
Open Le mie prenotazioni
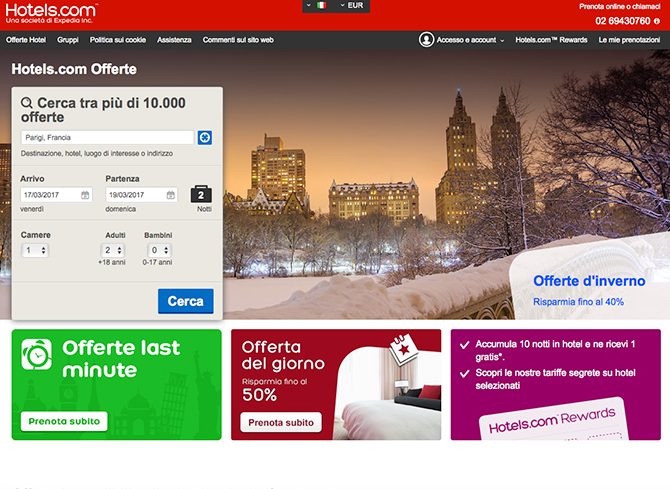[x=629, y=40]
